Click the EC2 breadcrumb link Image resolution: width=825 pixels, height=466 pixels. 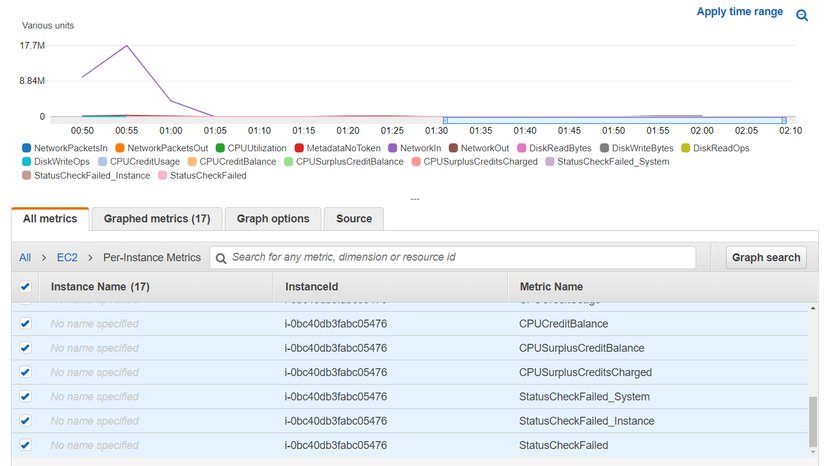pos(67,258)
